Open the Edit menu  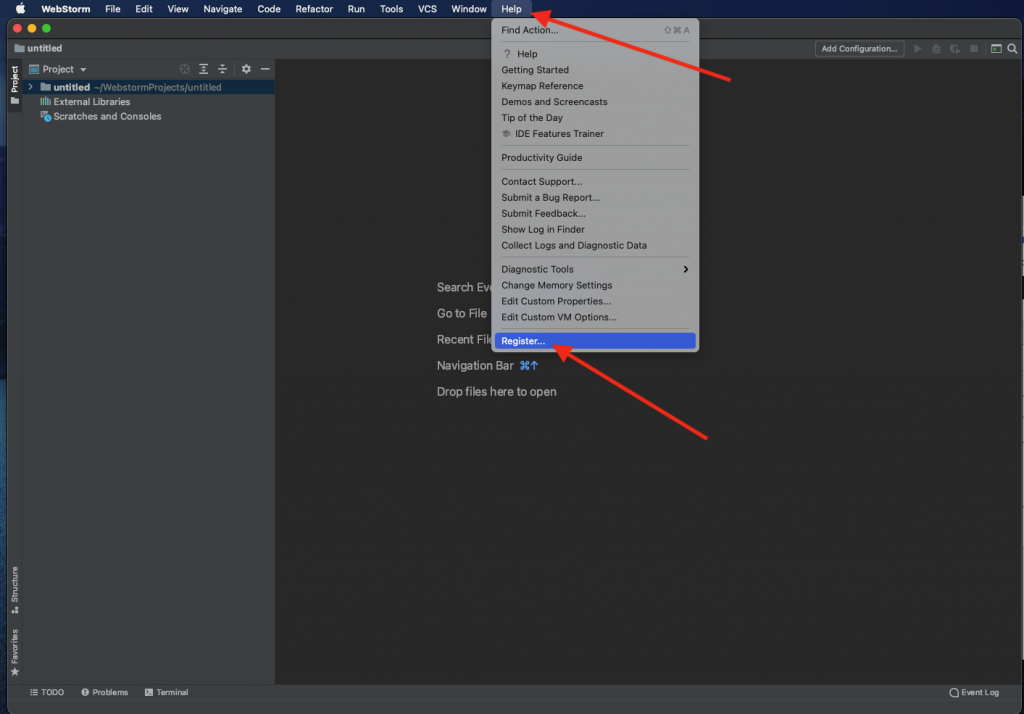144,8
